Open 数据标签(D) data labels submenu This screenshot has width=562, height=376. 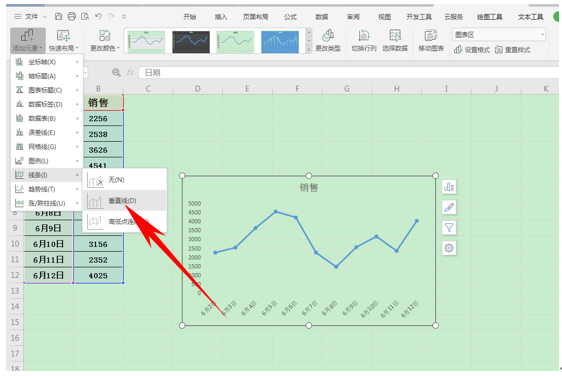pos(47,104)
